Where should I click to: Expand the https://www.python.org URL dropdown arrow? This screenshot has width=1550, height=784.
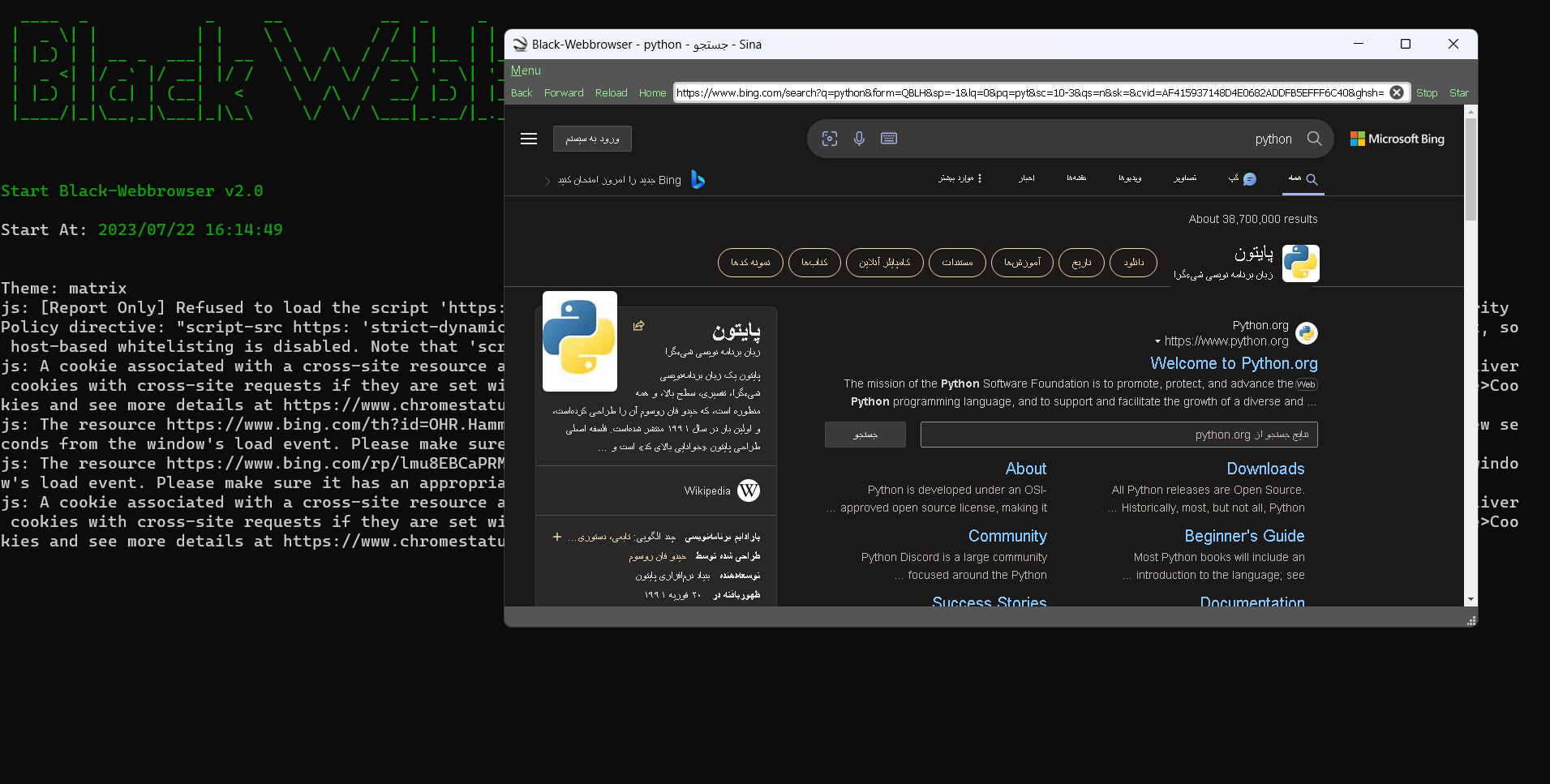(x=1157, y=341)
